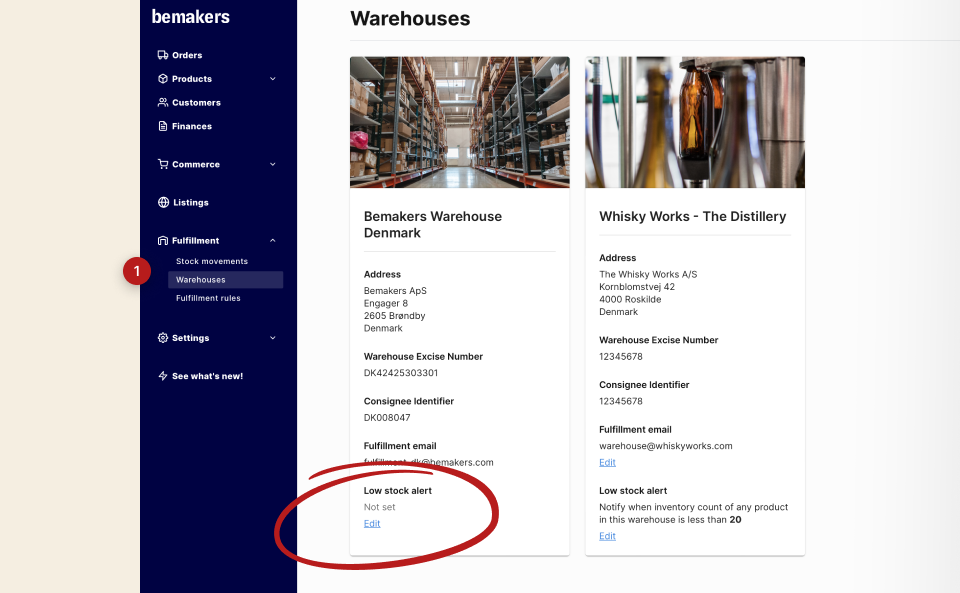Open the Customers page
This screenshot has width=960, height=593.
point(196,103)
